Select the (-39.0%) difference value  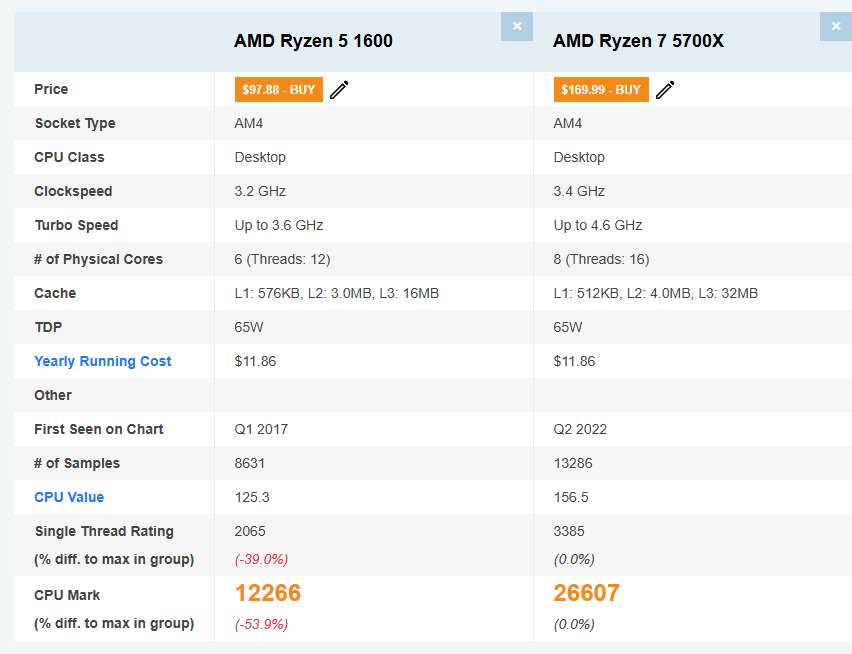pos(261,559)
